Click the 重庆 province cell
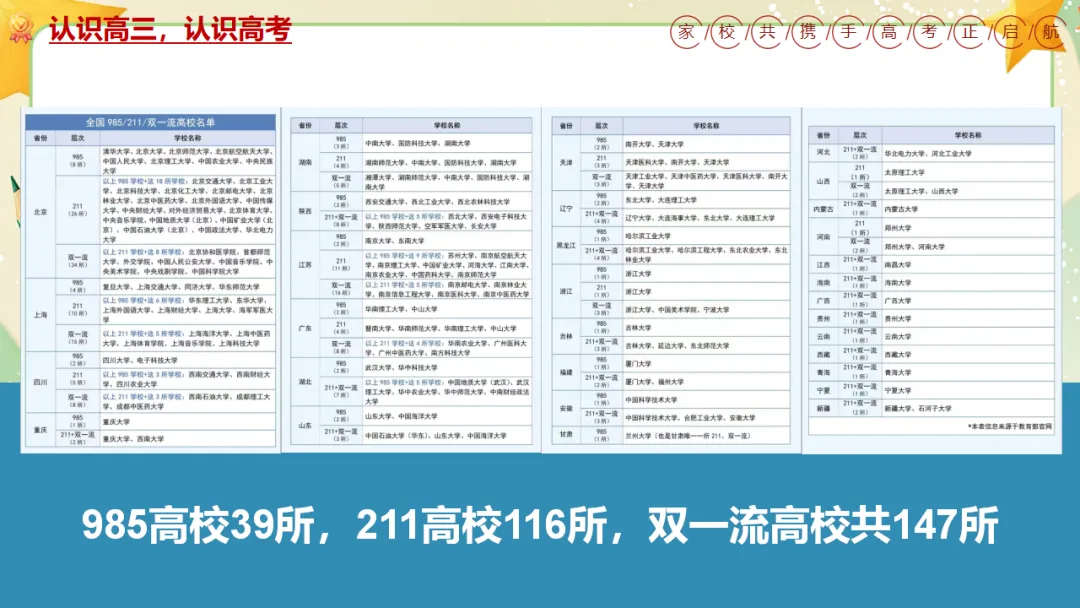Screen dimensions: 1080x608 coord(41,430)
